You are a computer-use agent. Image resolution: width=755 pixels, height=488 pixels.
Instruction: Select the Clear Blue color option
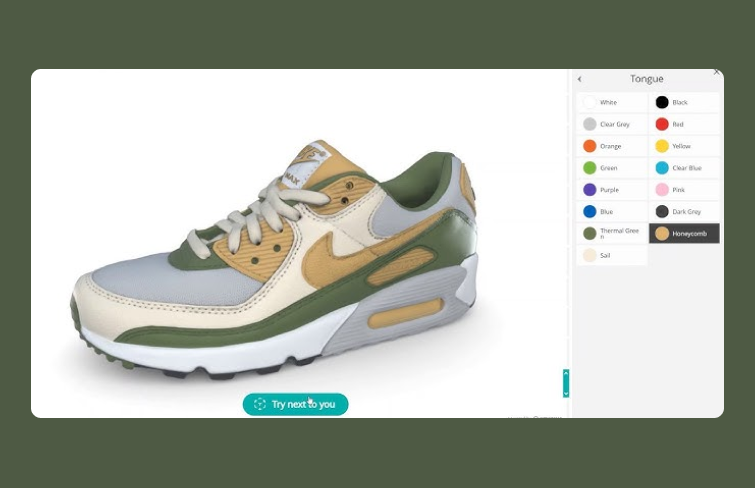click(x=684, y=168)
